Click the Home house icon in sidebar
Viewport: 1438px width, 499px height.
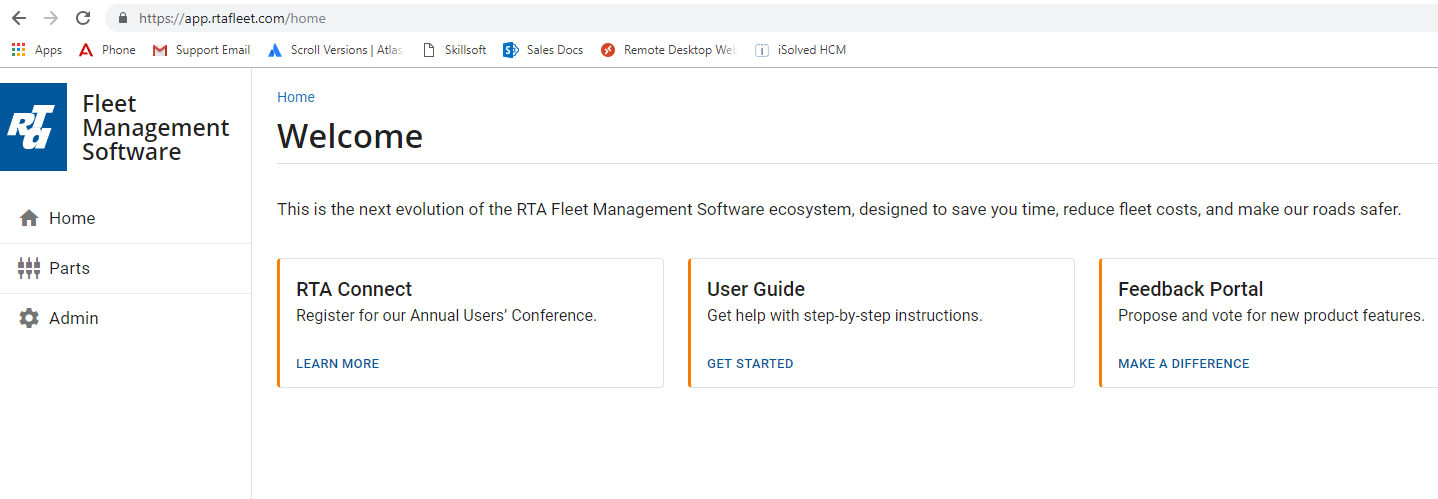29,218
